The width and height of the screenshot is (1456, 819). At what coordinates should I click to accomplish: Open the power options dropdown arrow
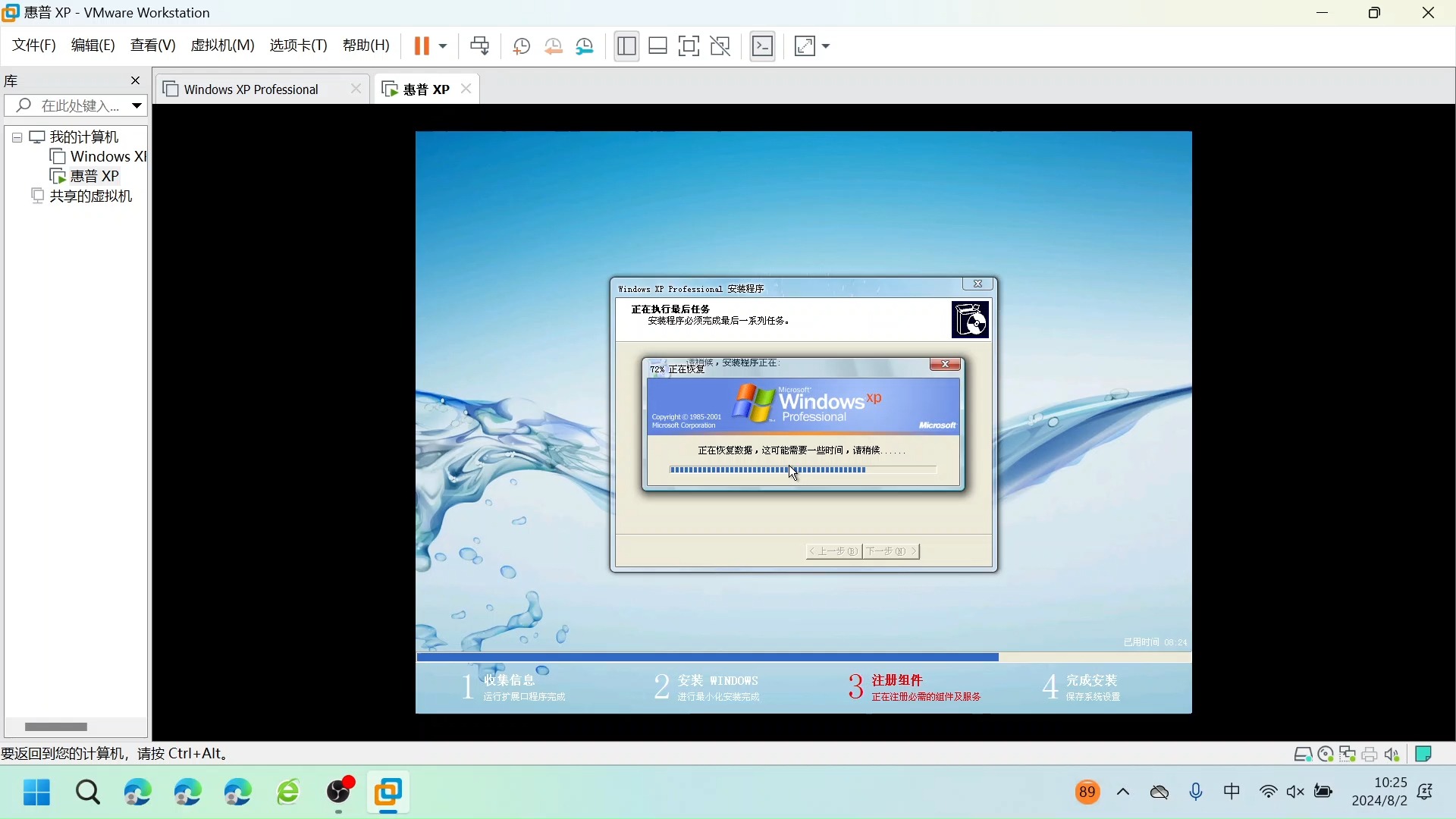[444, 46]
